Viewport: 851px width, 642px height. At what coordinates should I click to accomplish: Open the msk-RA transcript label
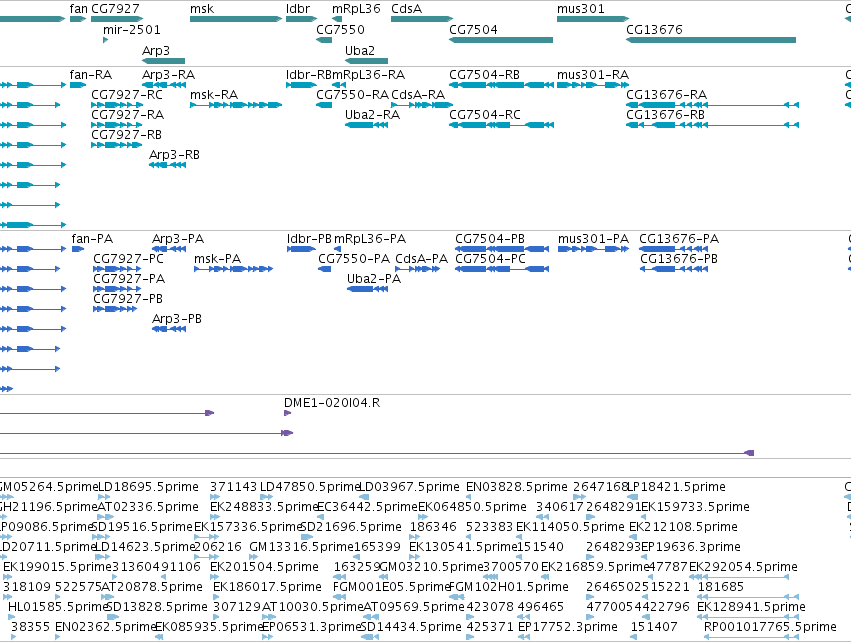tap(214, 95)
